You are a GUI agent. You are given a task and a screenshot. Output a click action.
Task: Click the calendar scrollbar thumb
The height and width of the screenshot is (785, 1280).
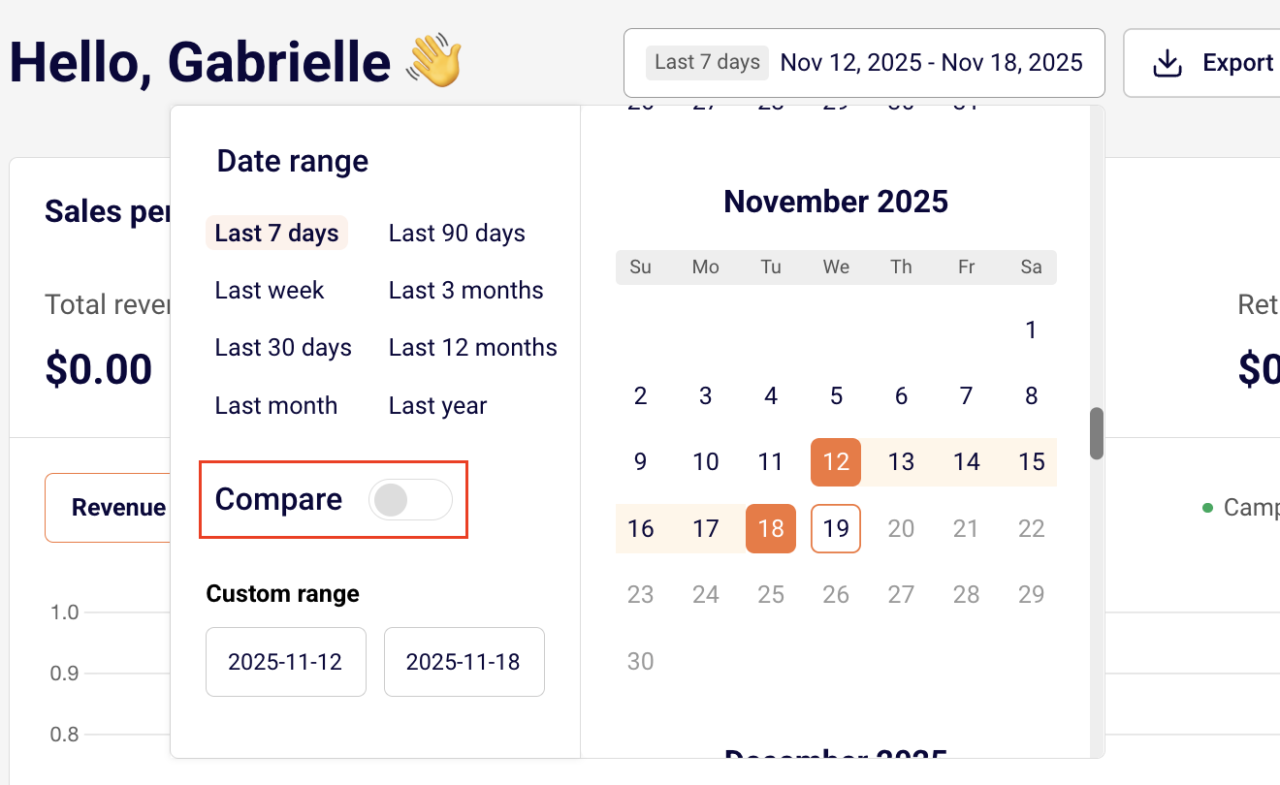(1097, 433)
